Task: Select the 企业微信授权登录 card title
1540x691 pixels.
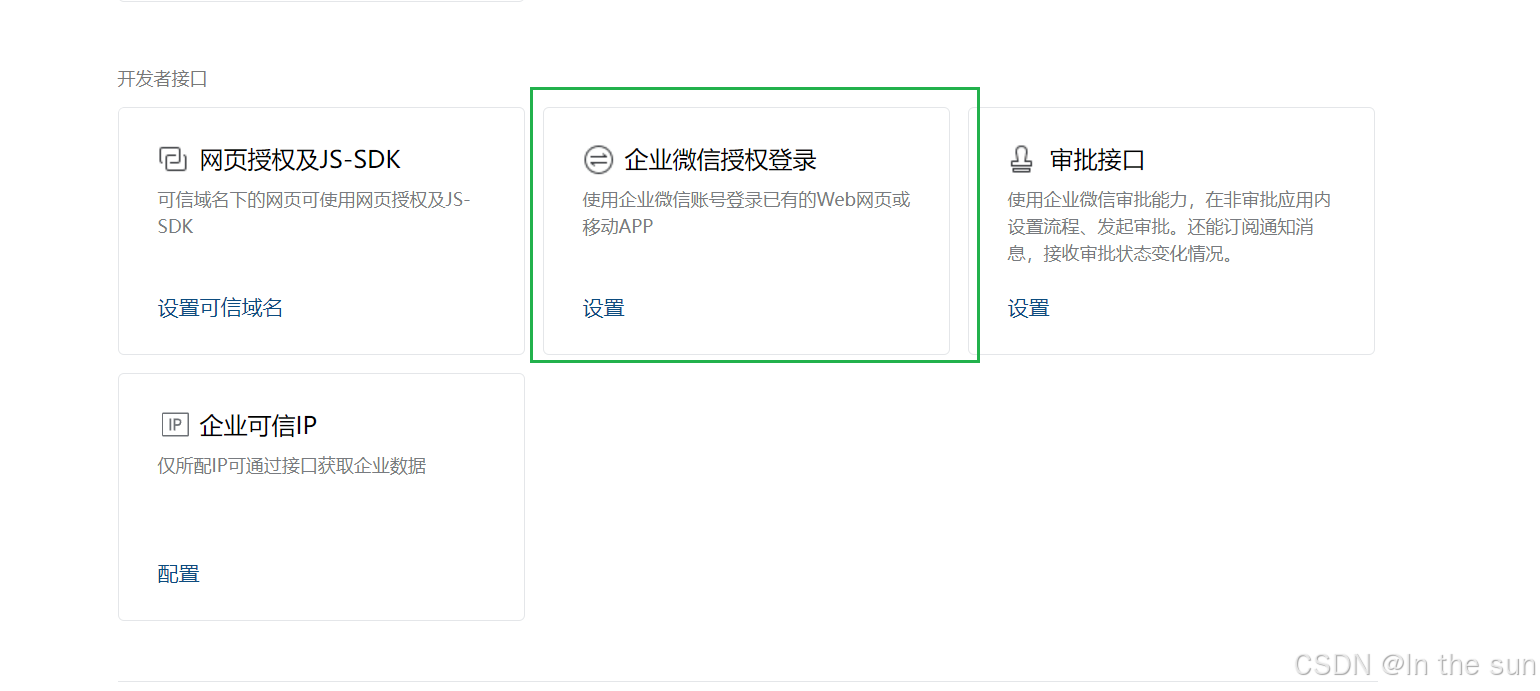Action: click(x=720, y=160)
